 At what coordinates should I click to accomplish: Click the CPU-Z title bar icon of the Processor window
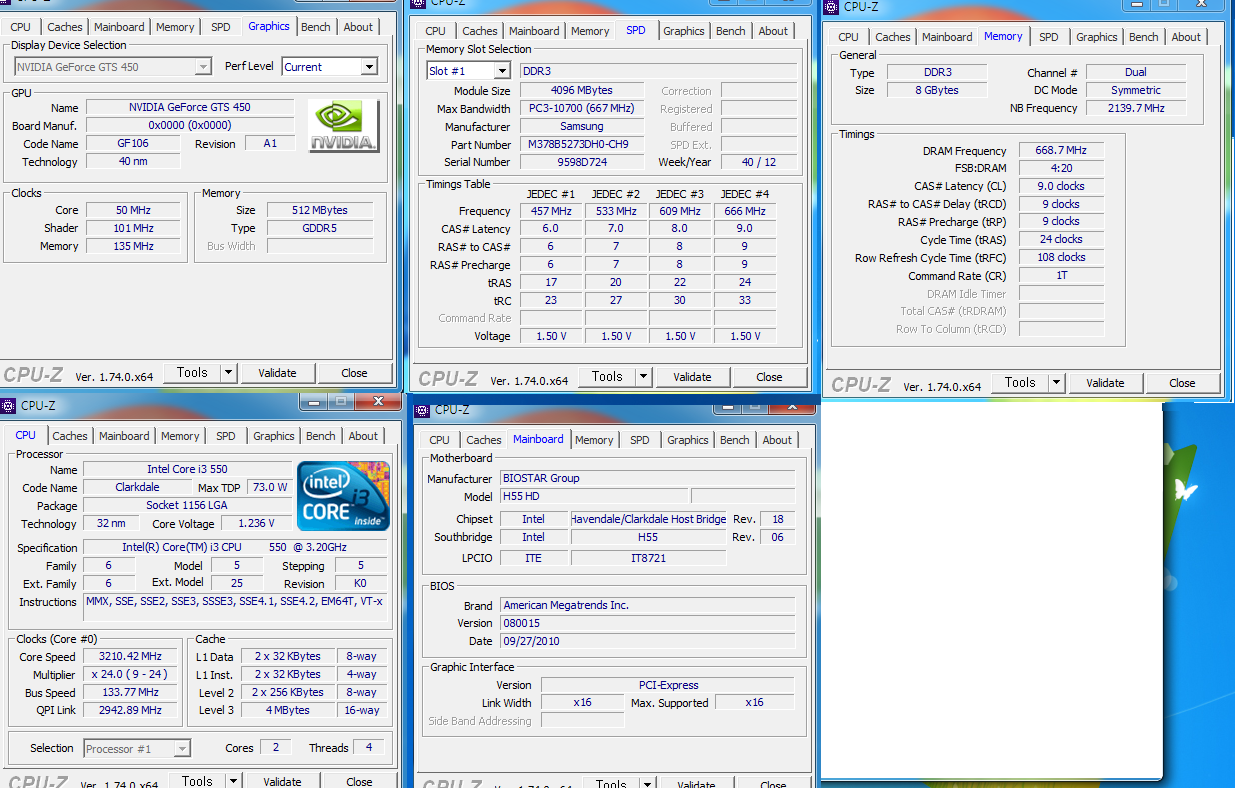tap(9, 405)
